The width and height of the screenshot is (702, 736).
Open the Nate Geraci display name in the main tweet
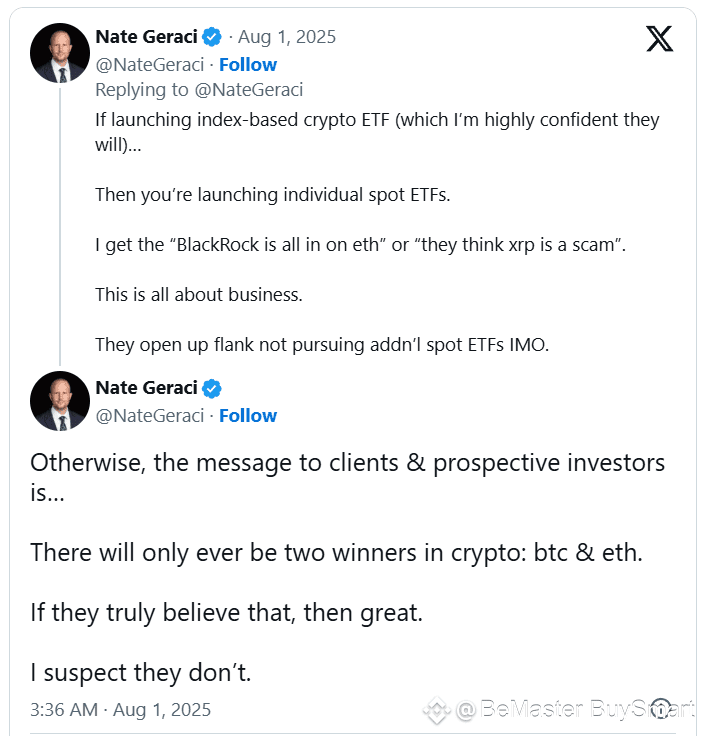coord(146,388)
